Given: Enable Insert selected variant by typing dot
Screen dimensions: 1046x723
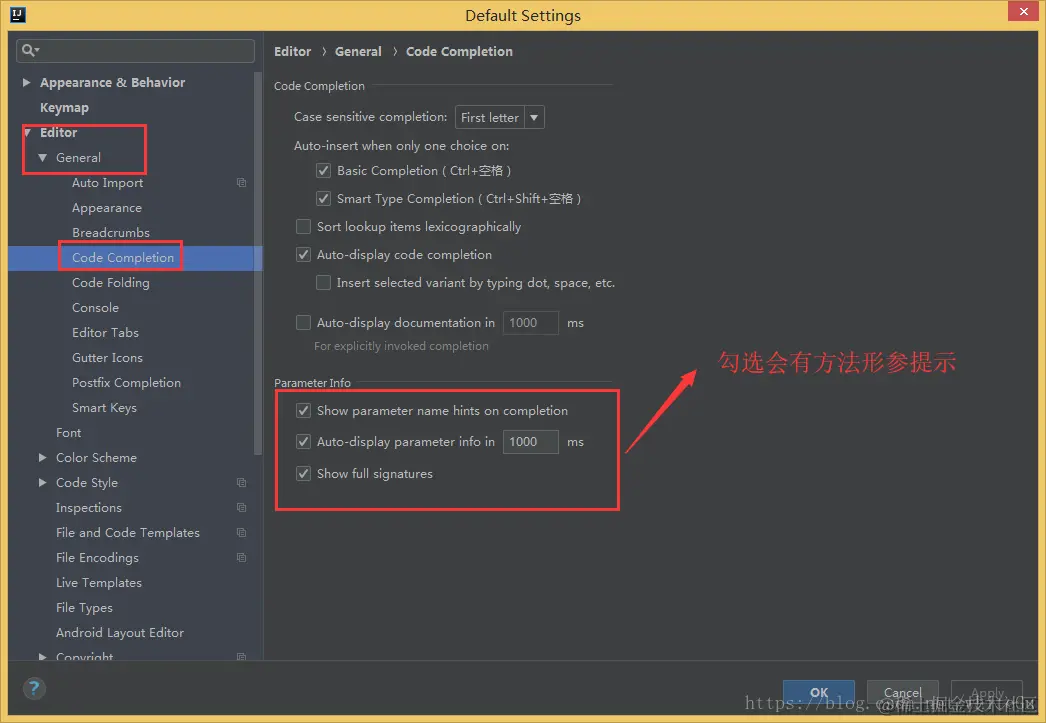Looking at the screenshot, I should [324, 283].
